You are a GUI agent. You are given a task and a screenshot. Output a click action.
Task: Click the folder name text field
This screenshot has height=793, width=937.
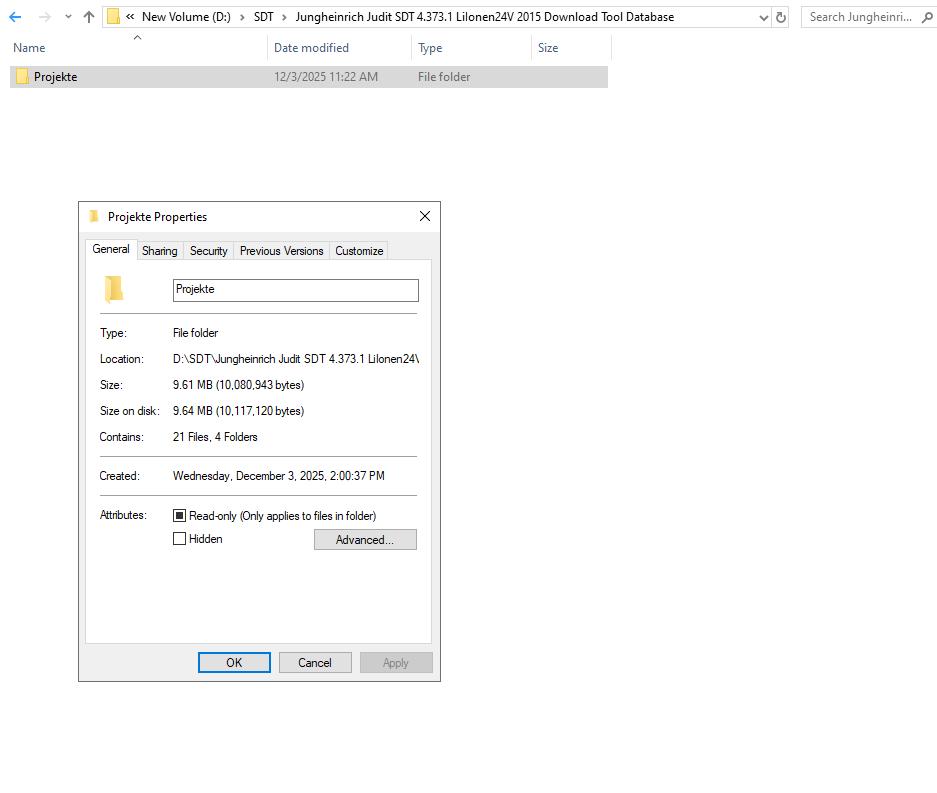tap(295, 289)
